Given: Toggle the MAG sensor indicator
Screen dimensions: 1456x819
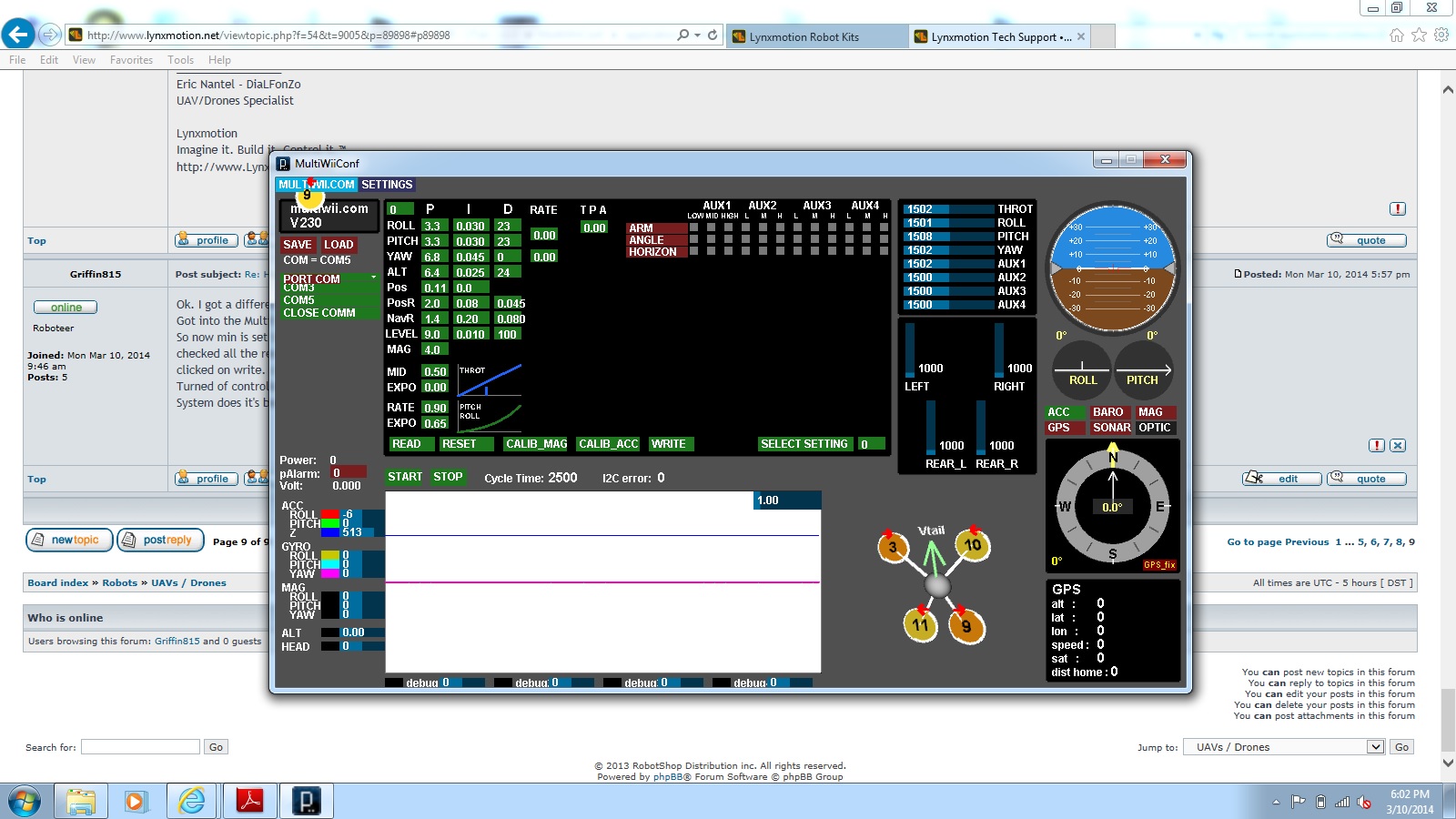Looking at the screenshot, I should click(x=1155, y=412).
